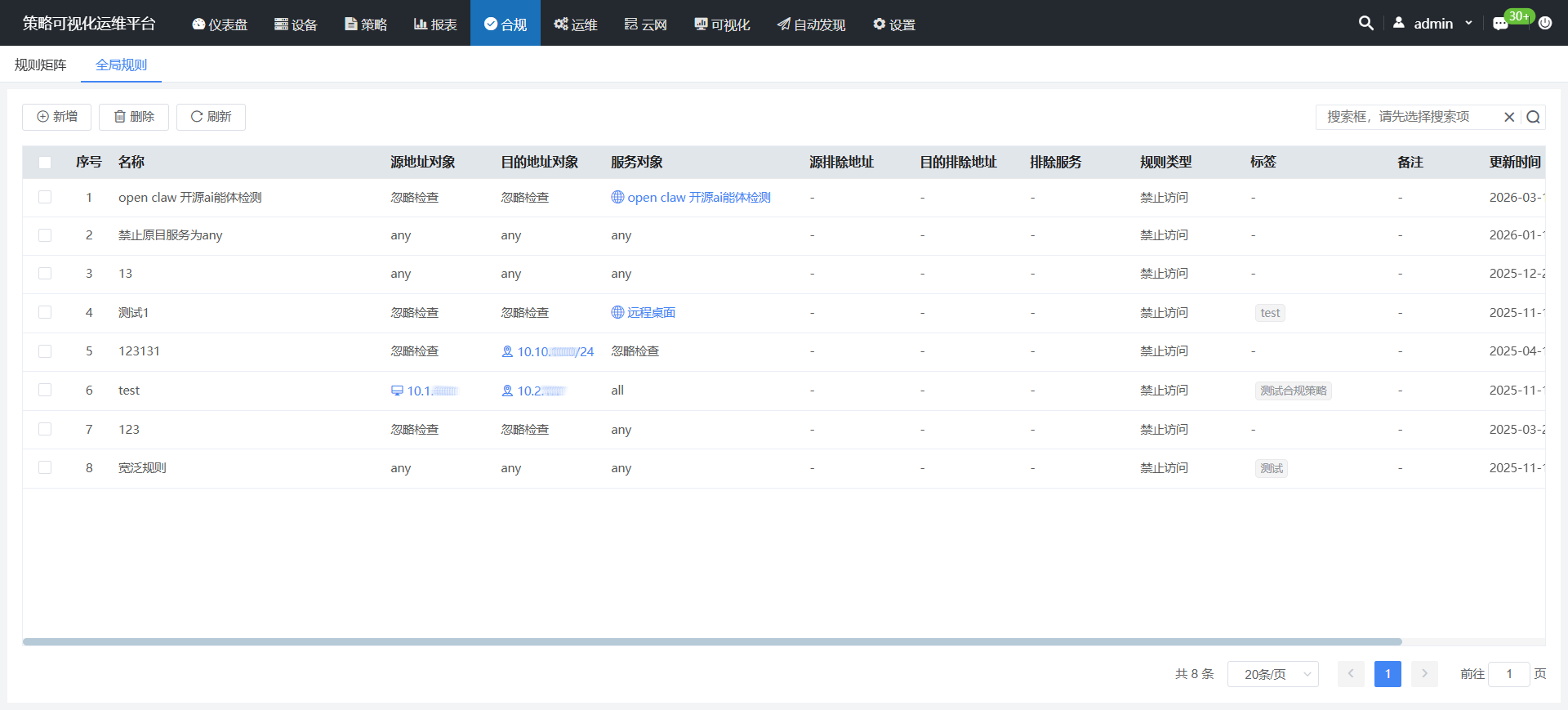Select the checkbox for 宽泛规则 row
The width and height of the screenshot is (1568, 710).
point(45,467)
